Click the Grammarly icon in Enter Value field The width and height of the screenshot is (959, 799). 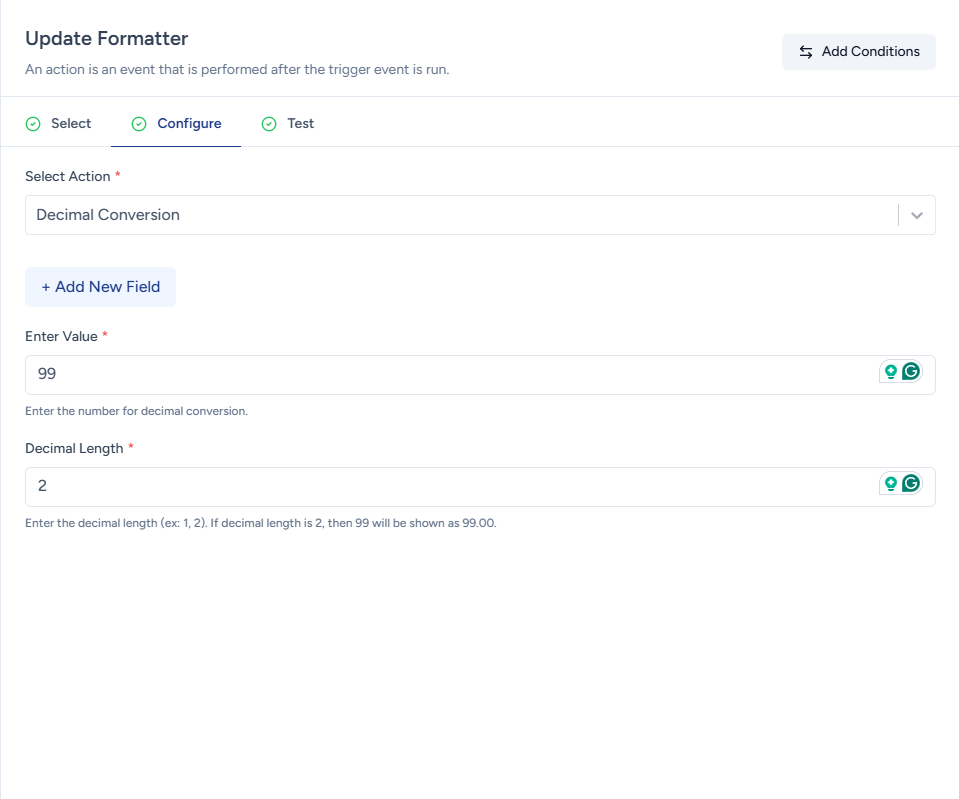[911, 372]
